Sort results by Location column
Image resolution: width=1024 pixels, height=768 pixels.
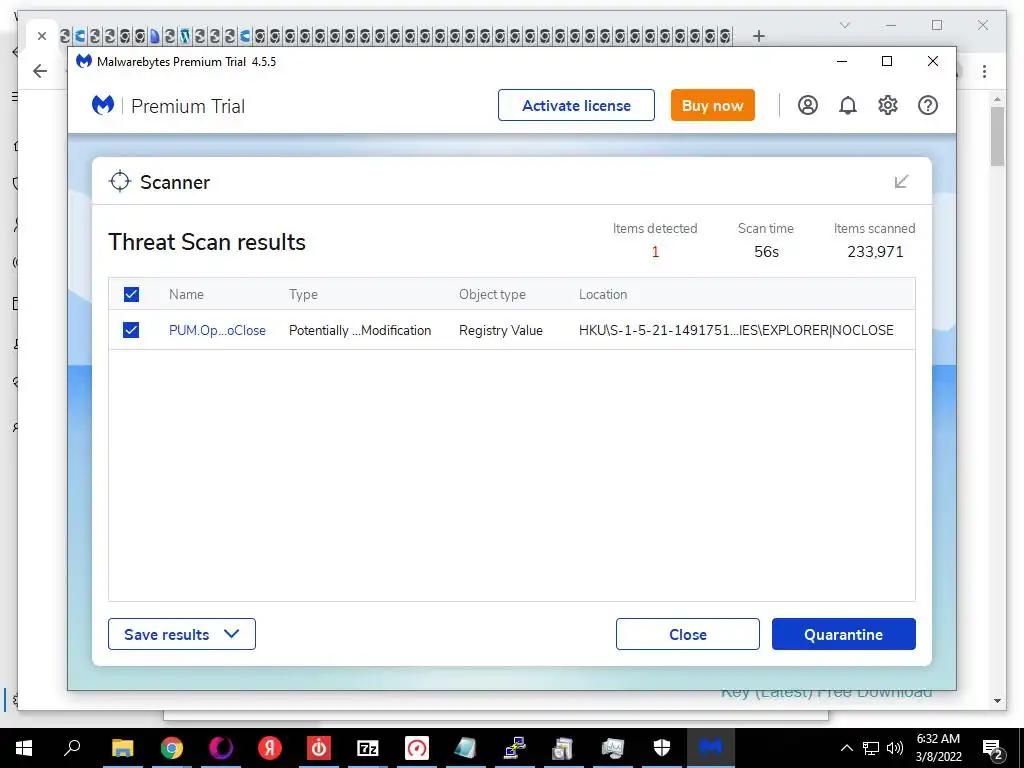point(603,295)
